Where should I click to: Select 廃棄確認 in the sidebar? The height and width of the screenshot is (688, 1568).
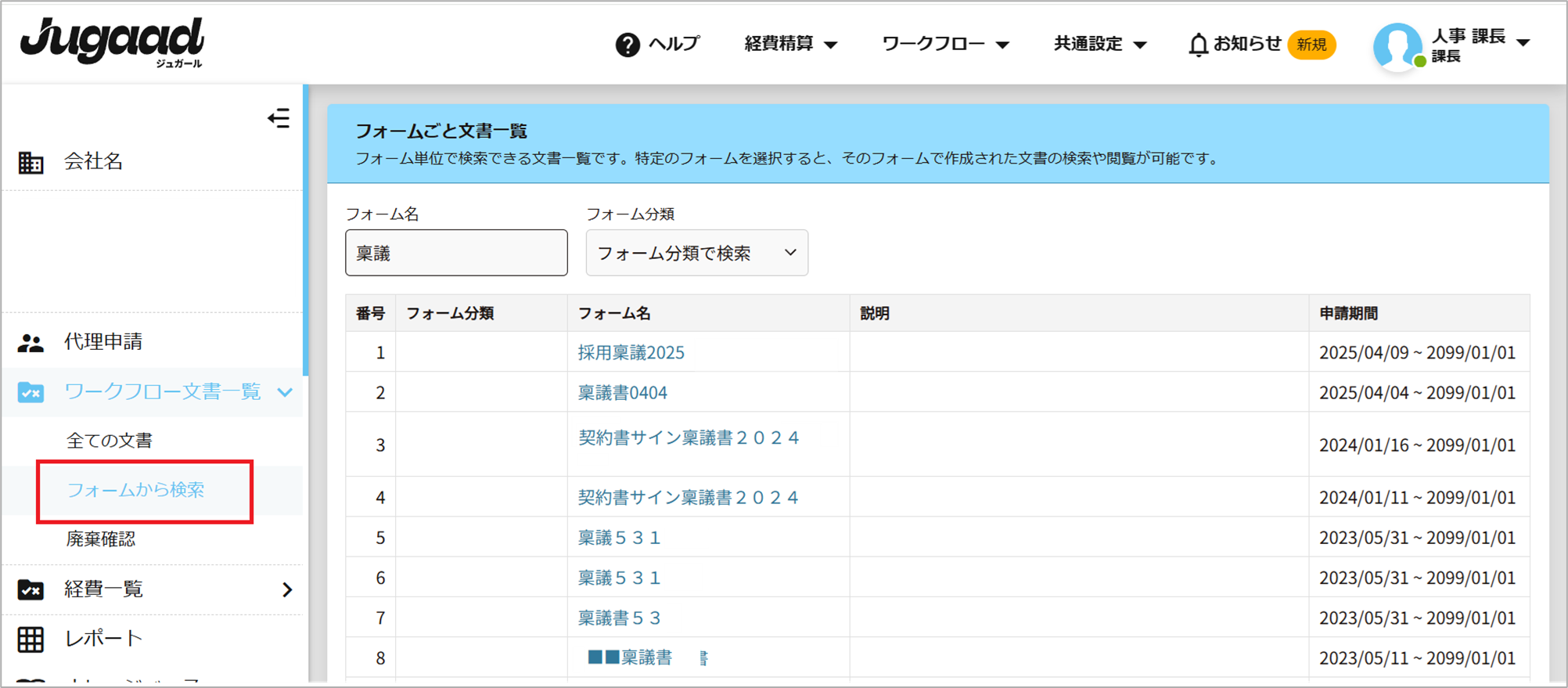click(x=101, y=539)
